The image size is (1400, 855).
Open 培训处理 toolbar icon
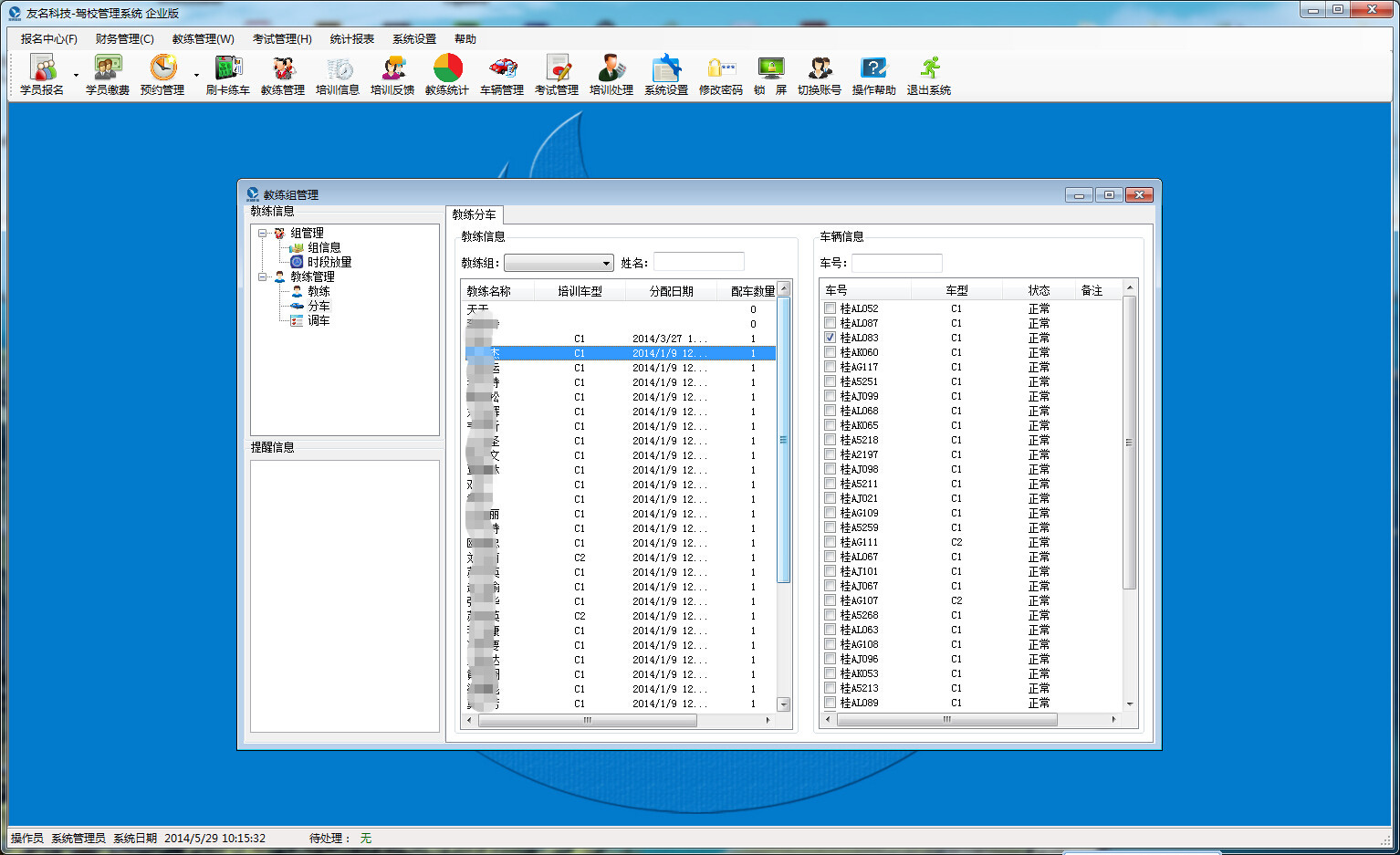click(611, 75)
